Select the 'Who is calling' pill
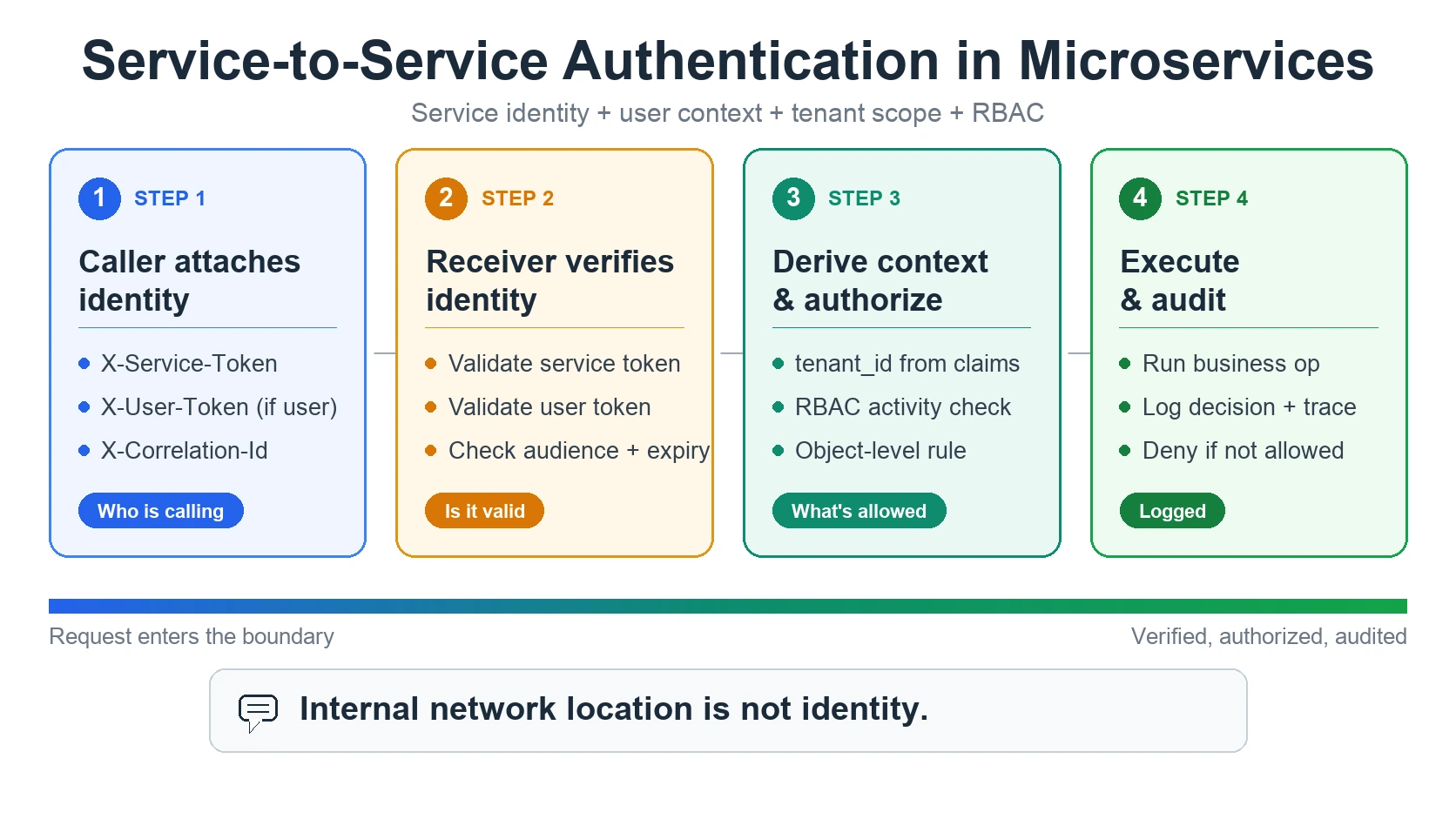The width and height of the screenshot is (1456, 819). click(x=160, y=511)
